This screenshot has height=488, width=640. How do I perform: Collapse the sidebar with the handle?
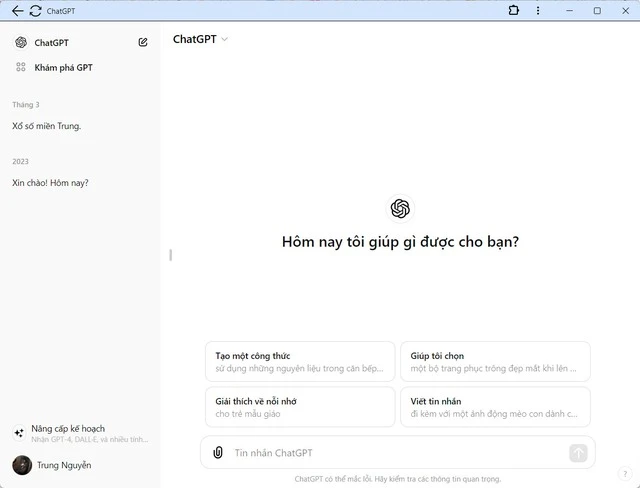171,255
